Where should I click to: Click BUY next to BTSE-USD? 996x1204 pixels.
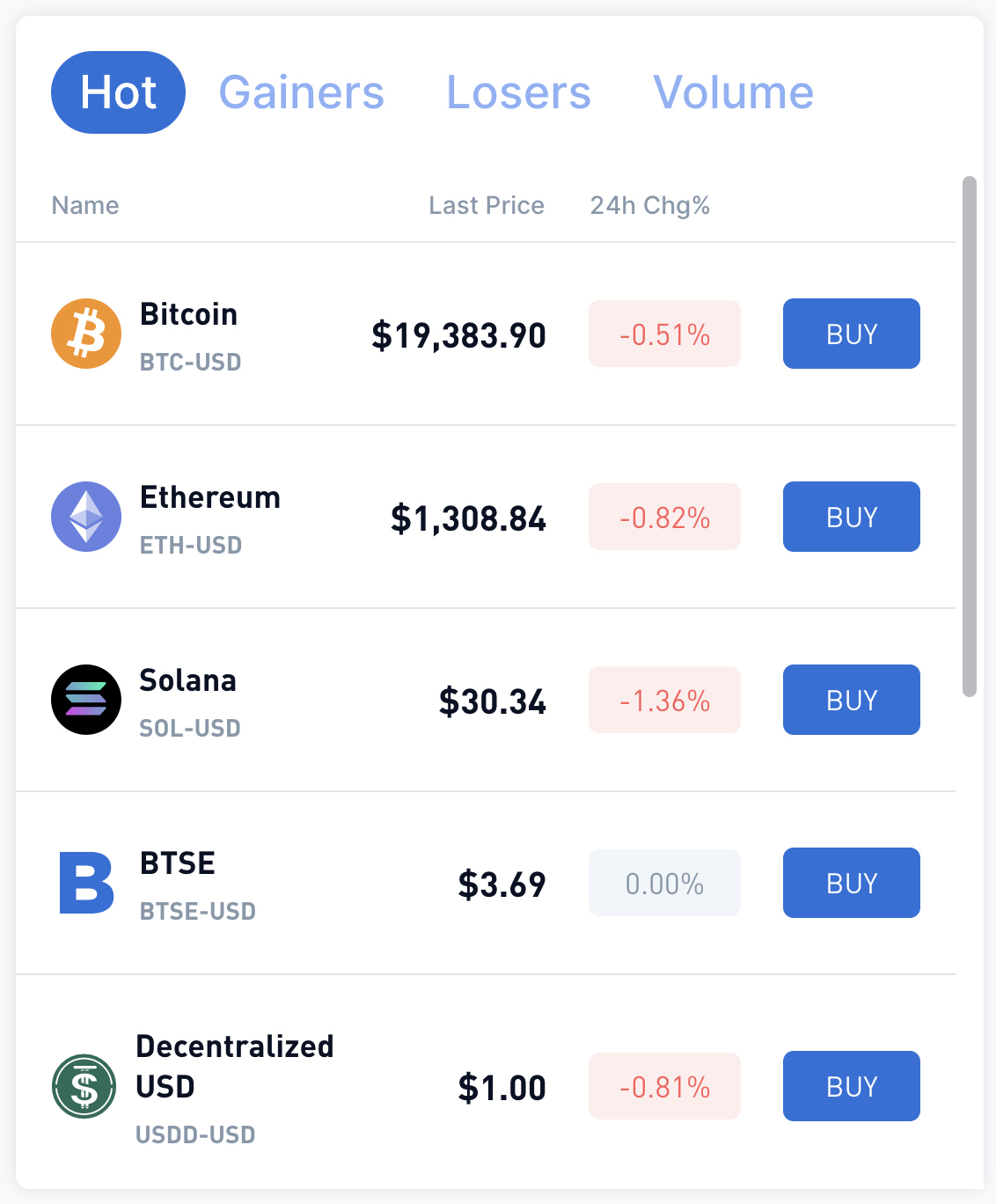pos(852,883)
